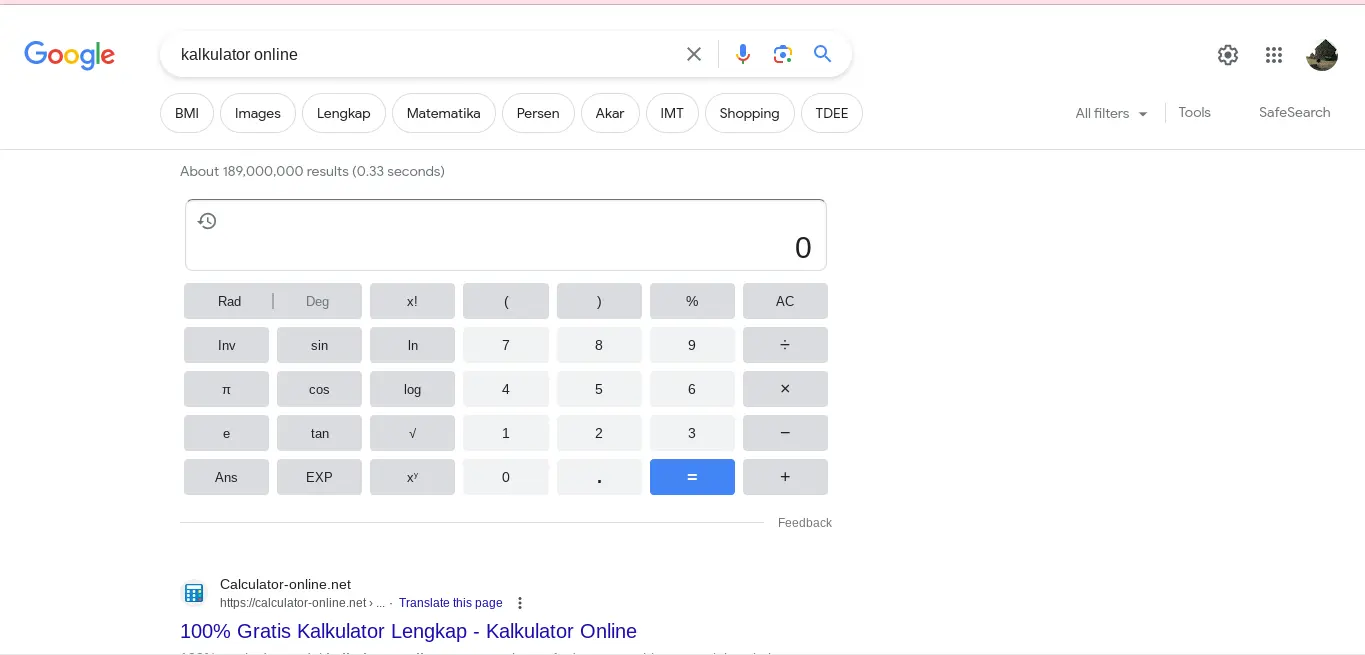Open the 100% Gratis Kalkulator Lengkap link

point(408,631)
